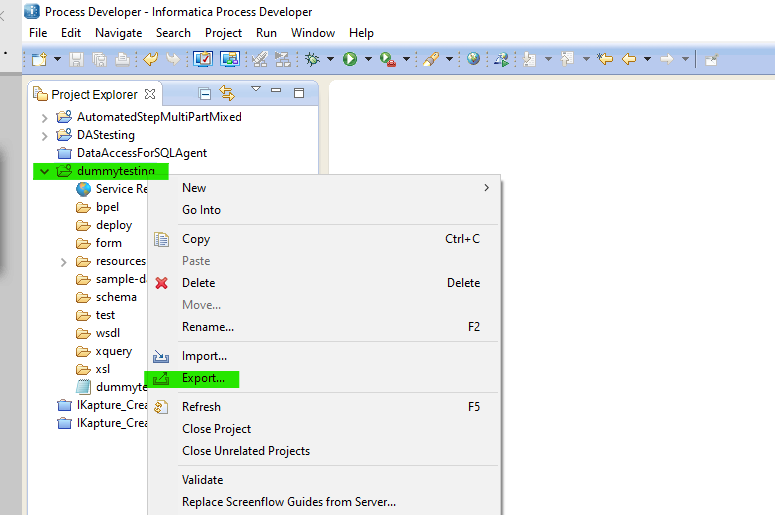This screenshot has height=515, width=775.
Task: Open the New wizard dropdown arrow
Action: [57, 59]
